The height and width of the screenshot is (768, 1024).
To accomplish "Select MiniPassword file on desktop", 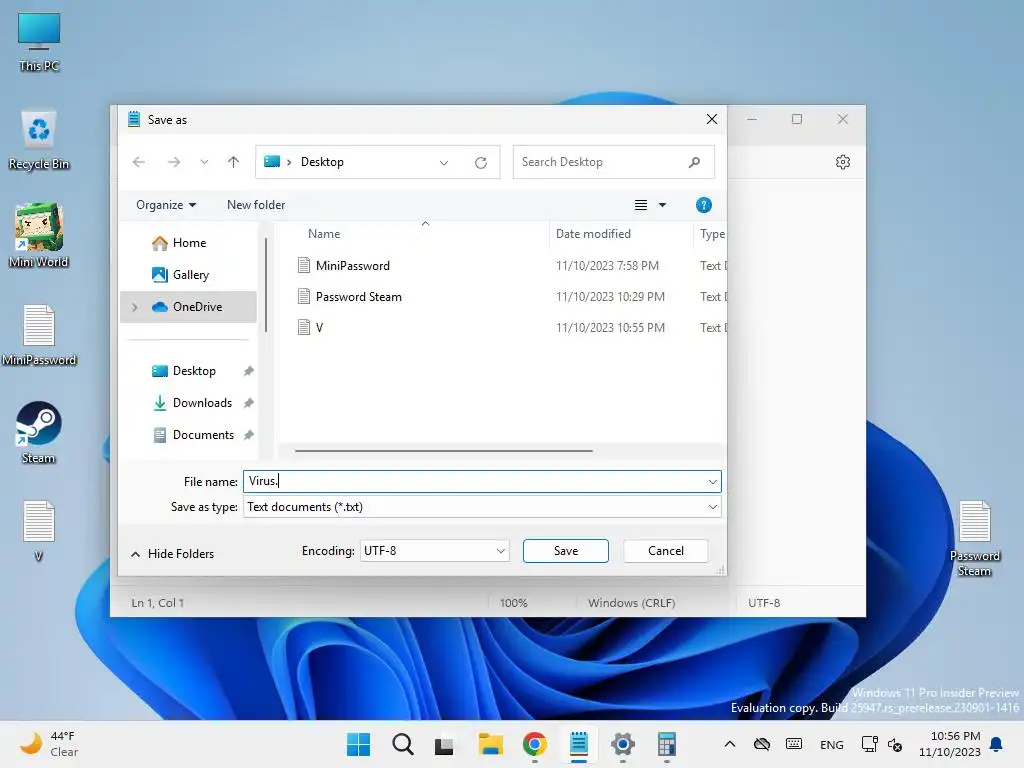I will [39, 335].
